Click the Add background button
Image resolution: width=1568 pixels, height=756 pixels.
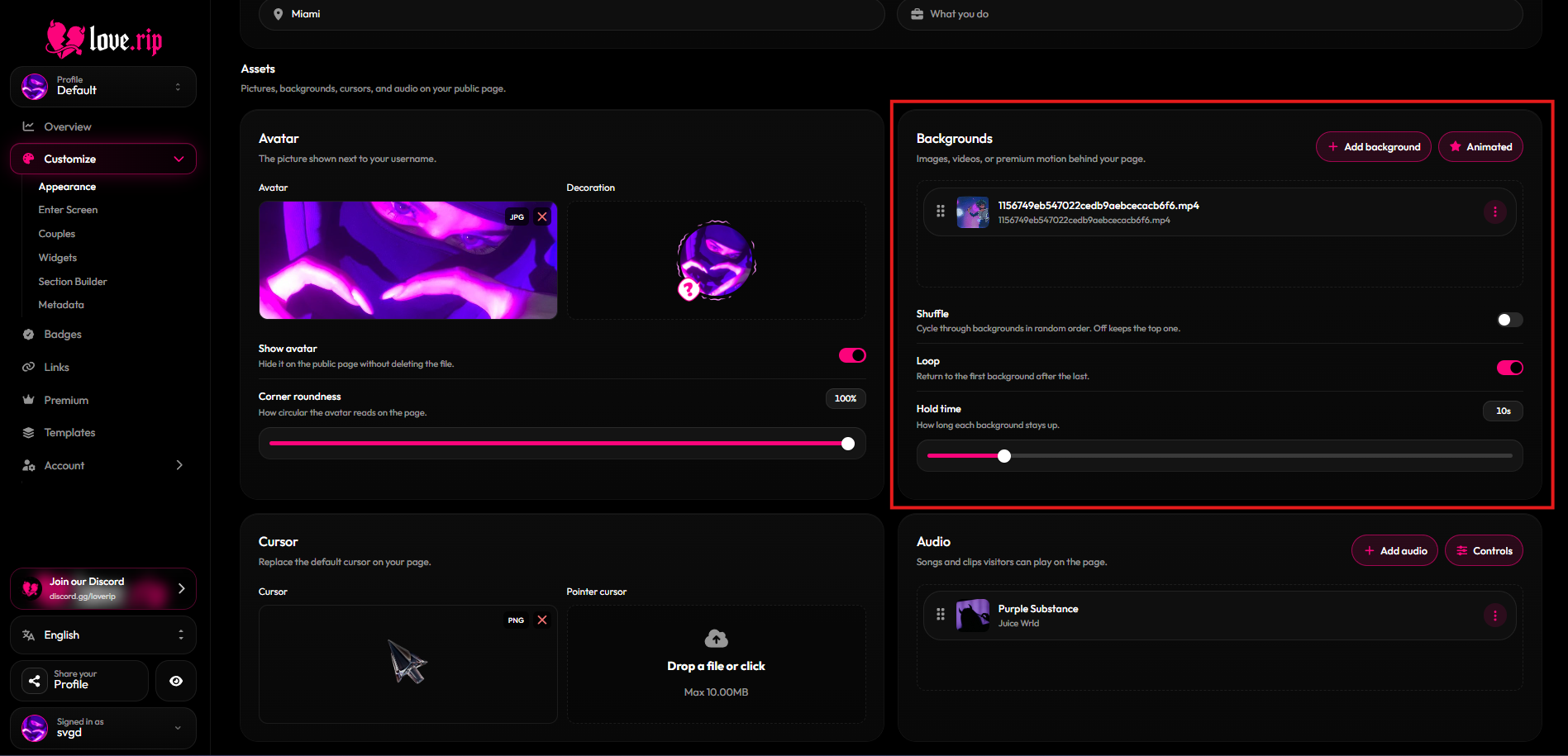tap(1373, 146)
